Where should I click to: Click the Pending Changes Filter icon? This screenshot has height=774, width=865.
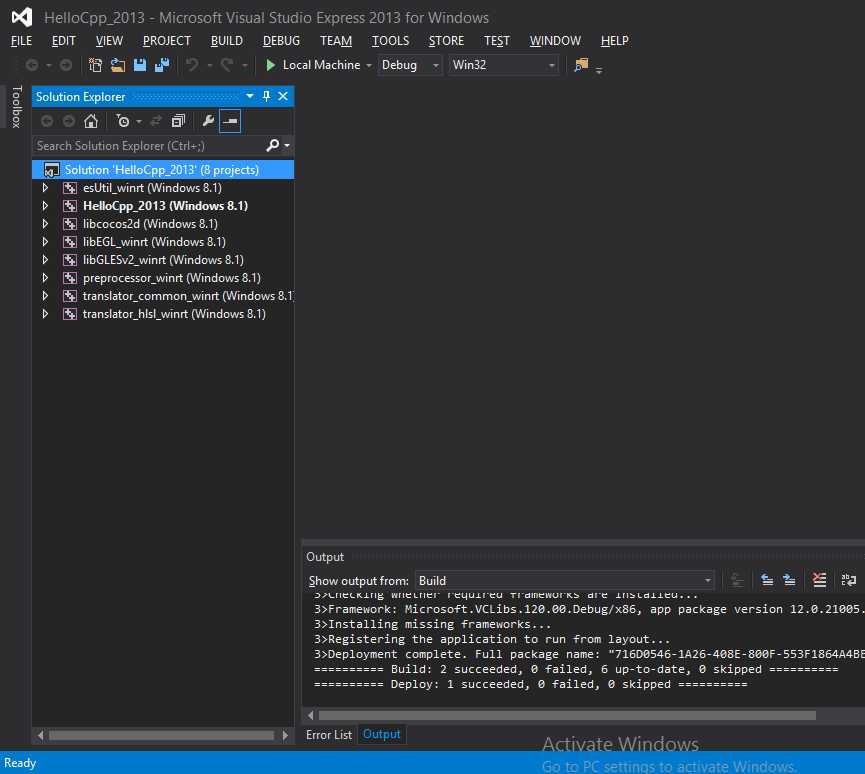pyautogui.click(x=123, y=121)
